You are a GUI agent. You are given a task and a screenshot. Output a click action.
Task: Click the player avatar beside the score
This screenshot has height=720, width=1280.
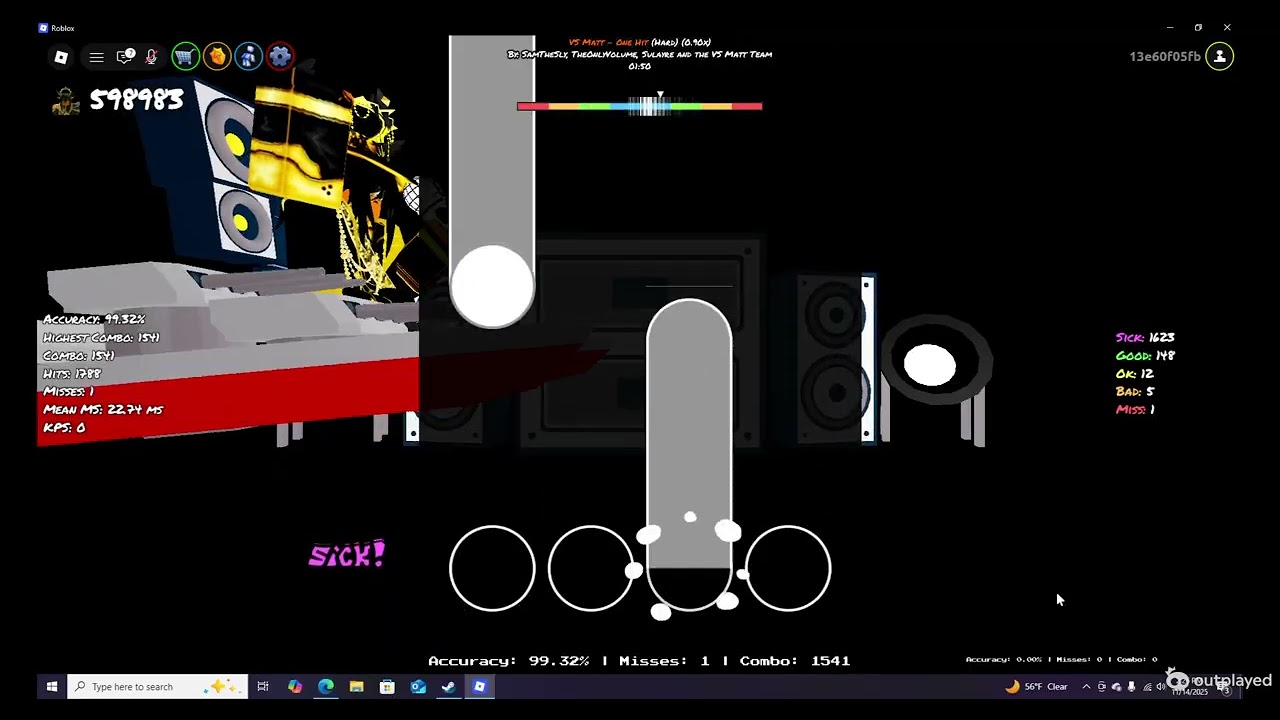coord(66,101)
